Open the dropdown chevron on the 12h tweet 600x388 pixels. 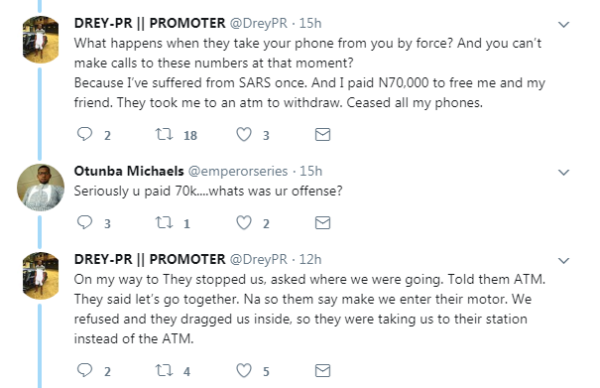564,261
